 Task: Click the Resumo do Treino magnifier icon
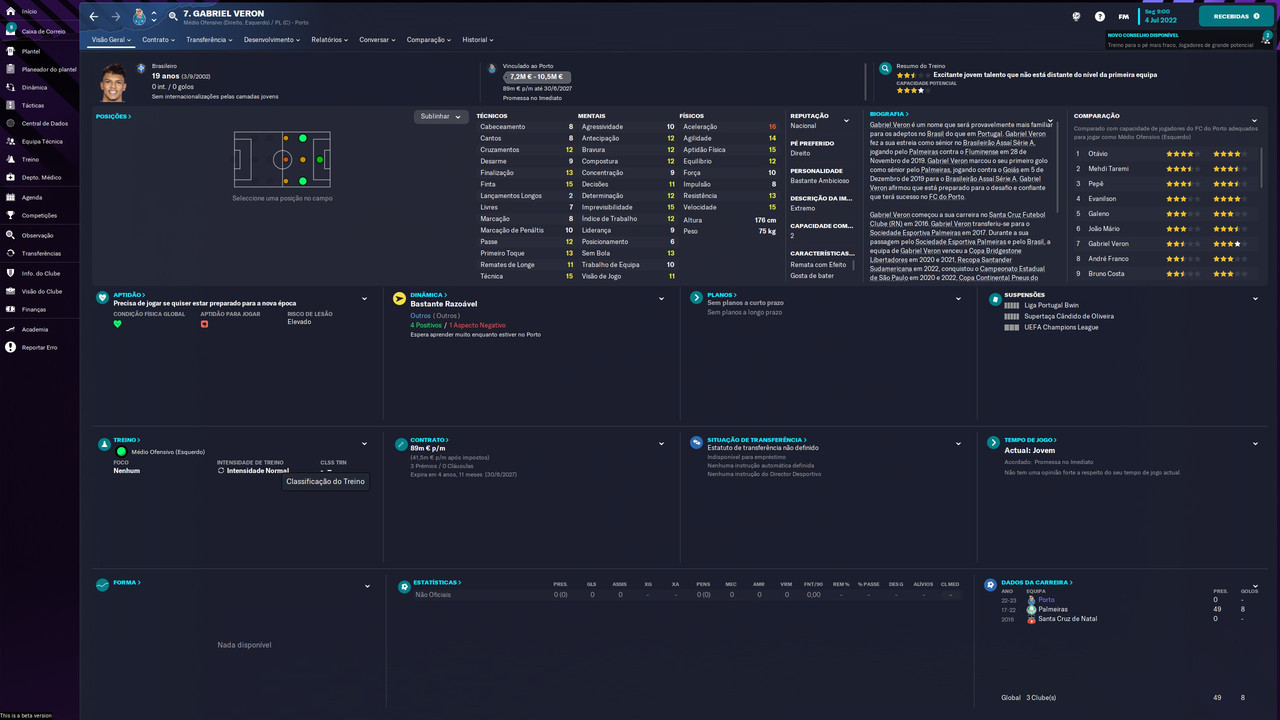885,69
